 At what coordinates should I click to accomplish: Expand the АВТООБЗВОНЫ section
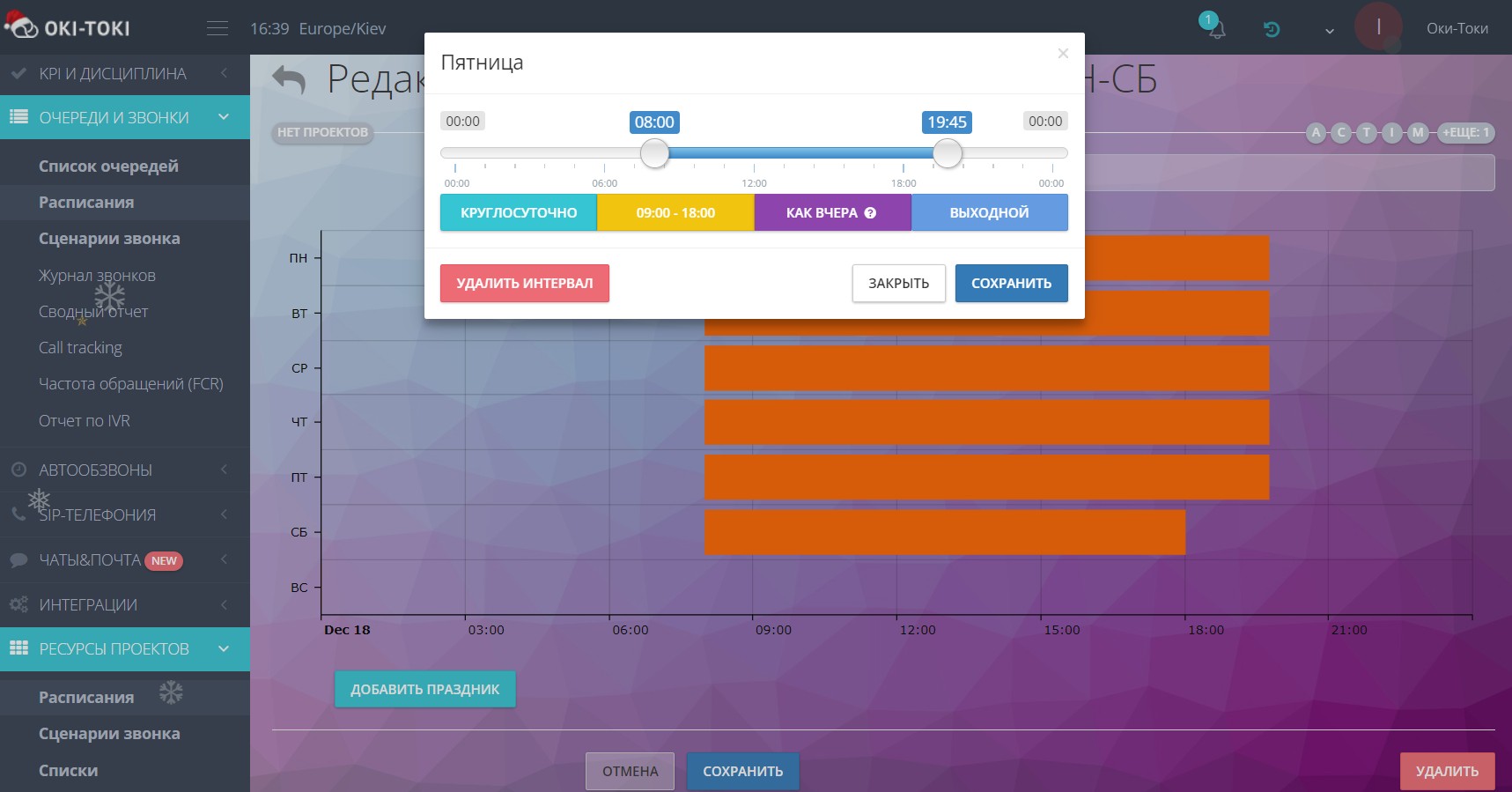[x=125, y=470]
